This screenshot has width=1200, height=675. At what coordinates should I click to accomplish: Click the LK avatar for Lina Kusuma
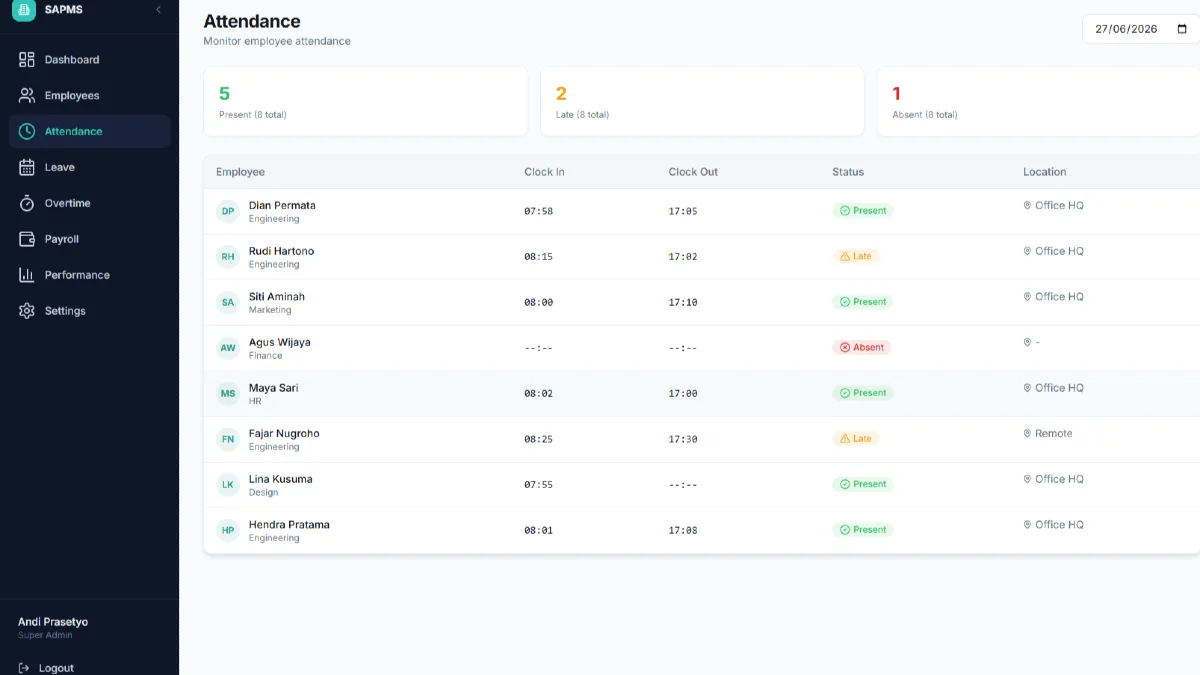pyautogui.click(x=228, y=485)
